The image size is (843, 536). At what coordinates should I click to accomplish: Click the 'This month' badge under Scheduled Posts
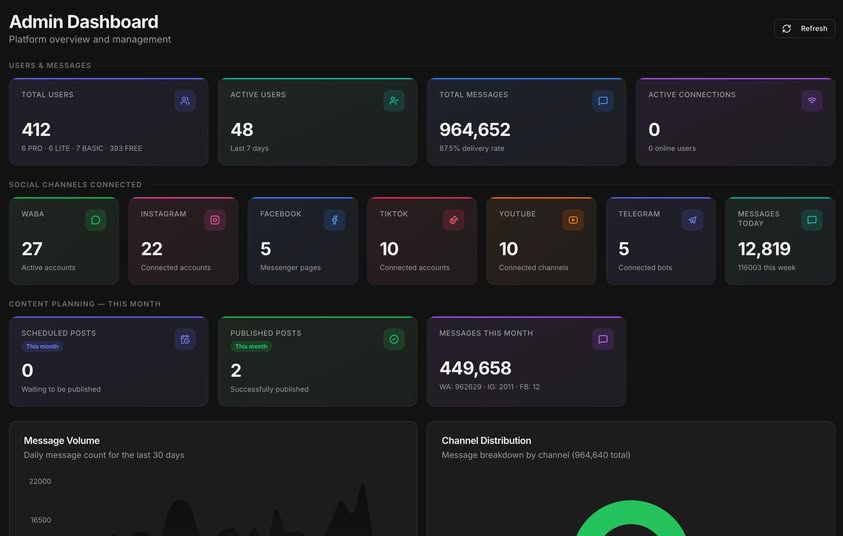coord(42,346)
